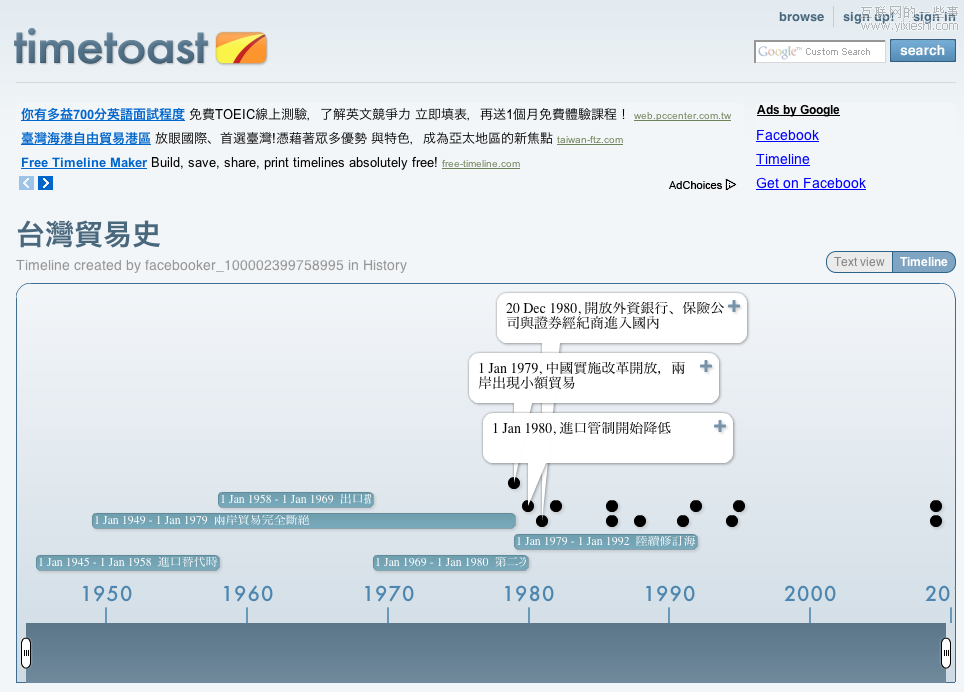Screen dimensions: 964x692
Task: Switch to Timeline view
Action: click(x=923, y=262)
